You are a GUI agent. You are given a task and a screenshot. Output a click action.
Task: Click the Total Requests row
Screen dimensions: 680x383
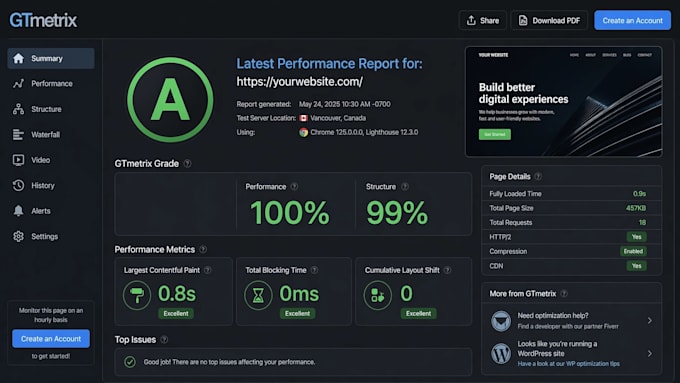[x=572, y=223]
